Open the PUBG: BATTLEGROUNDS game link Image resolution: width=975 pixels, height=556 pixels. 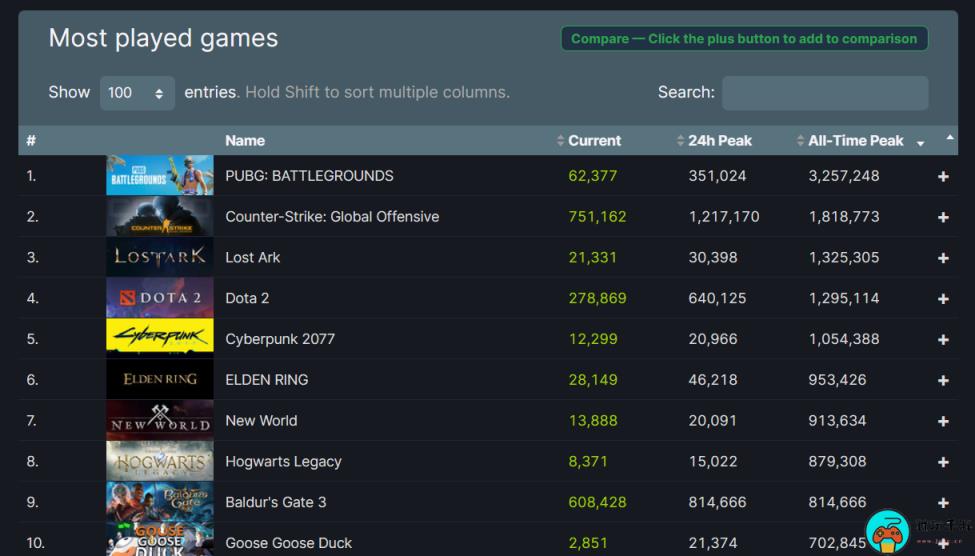[x=309, y=176]
